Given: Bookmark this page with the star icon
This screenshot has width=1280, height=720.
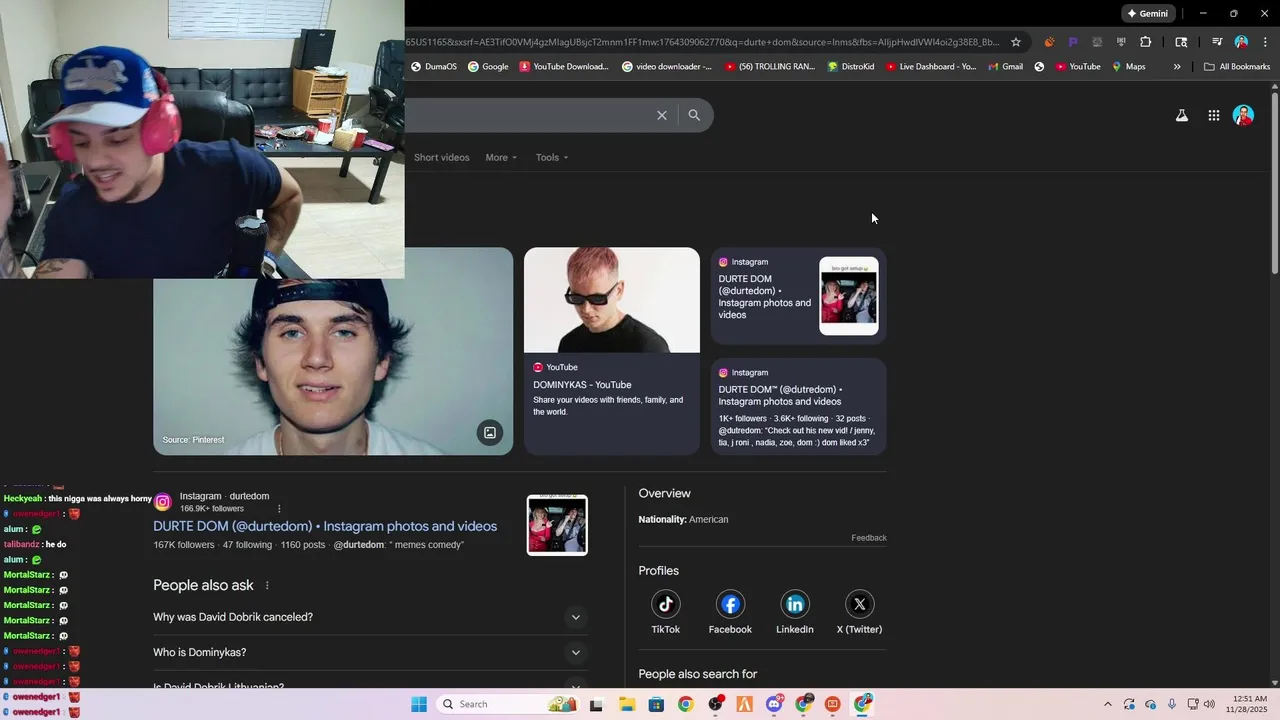Looking at the screenshot, I should point(1016,42).
